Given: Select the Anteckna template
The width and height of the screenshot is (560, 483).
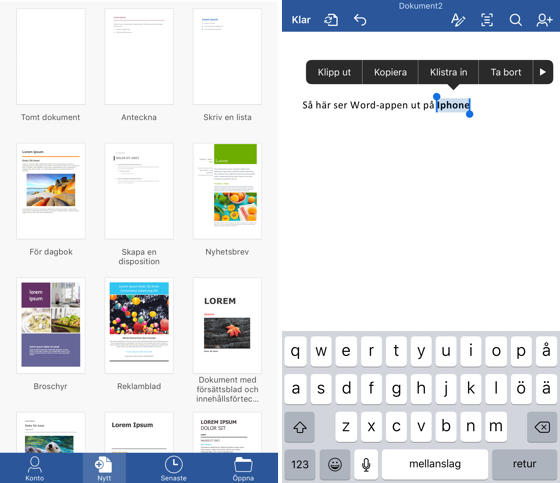Looking at the screenshot, I should pos(139,56).
